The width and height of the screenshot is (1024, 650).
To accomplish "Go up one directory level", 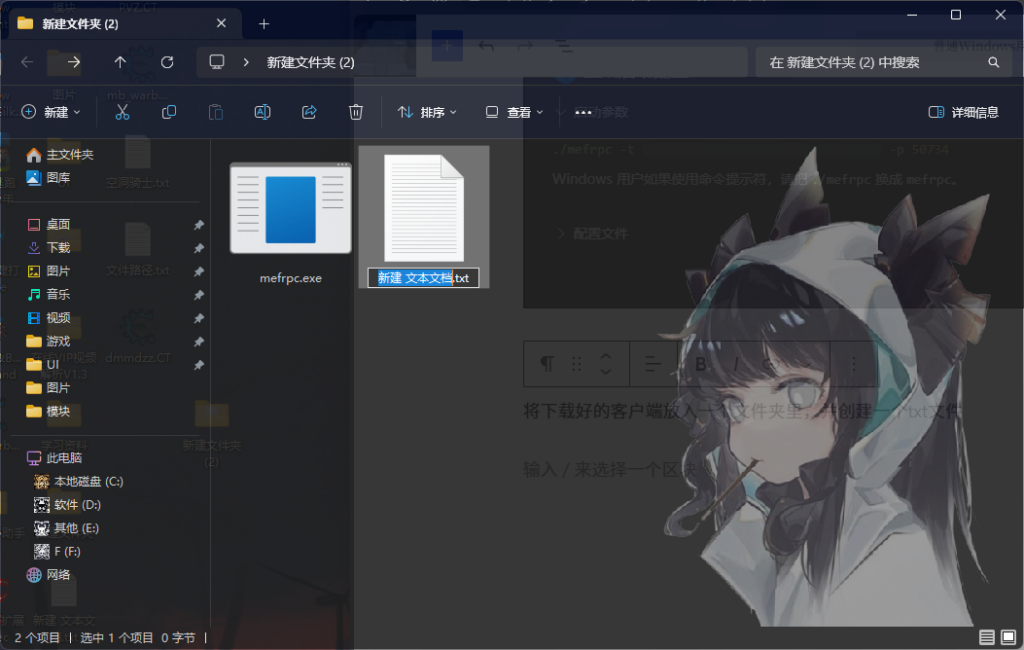I will tap(120, 62).
